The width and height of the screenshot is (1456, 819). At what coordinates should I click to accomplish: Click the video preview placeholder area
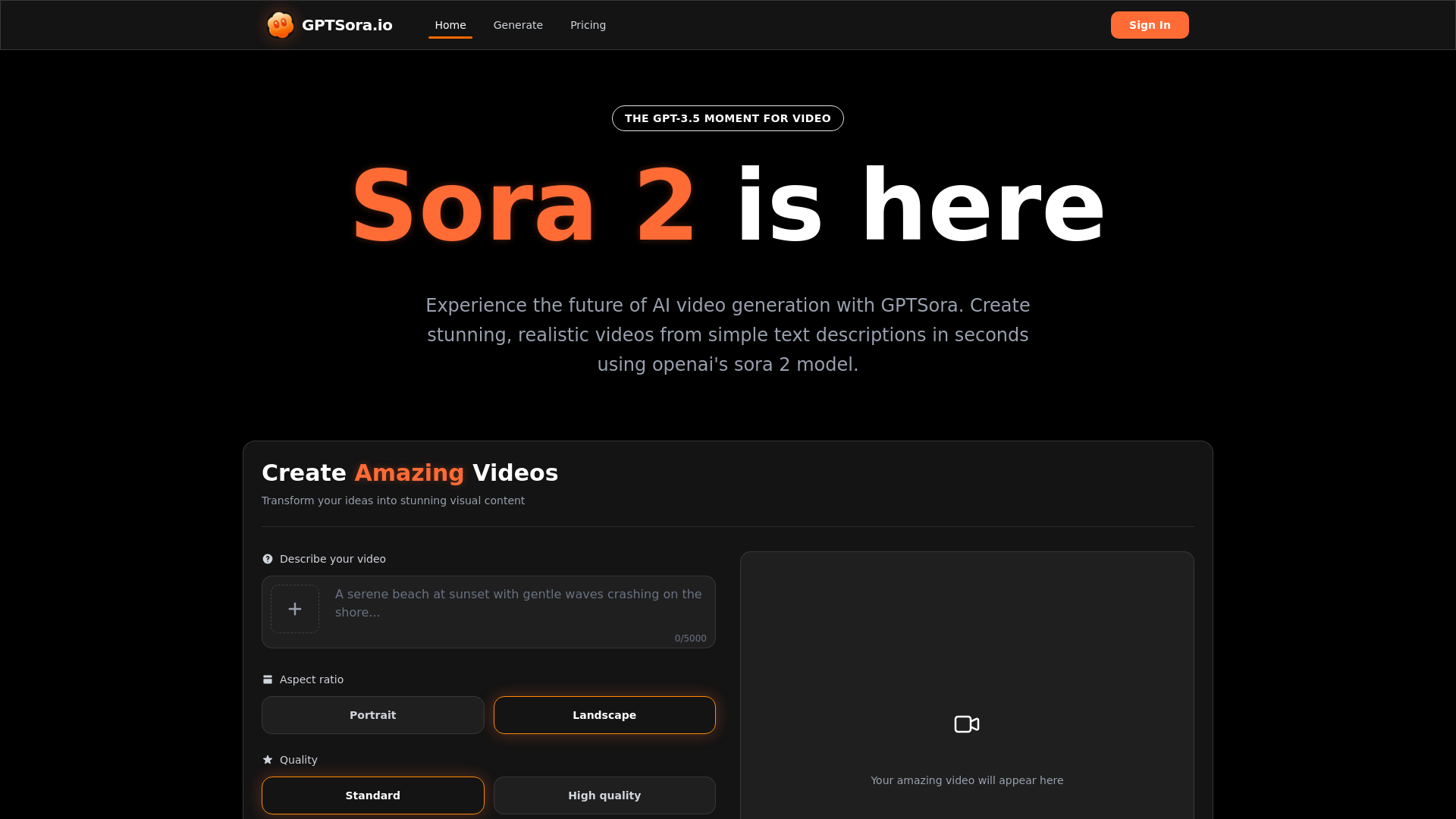point(967,645)
